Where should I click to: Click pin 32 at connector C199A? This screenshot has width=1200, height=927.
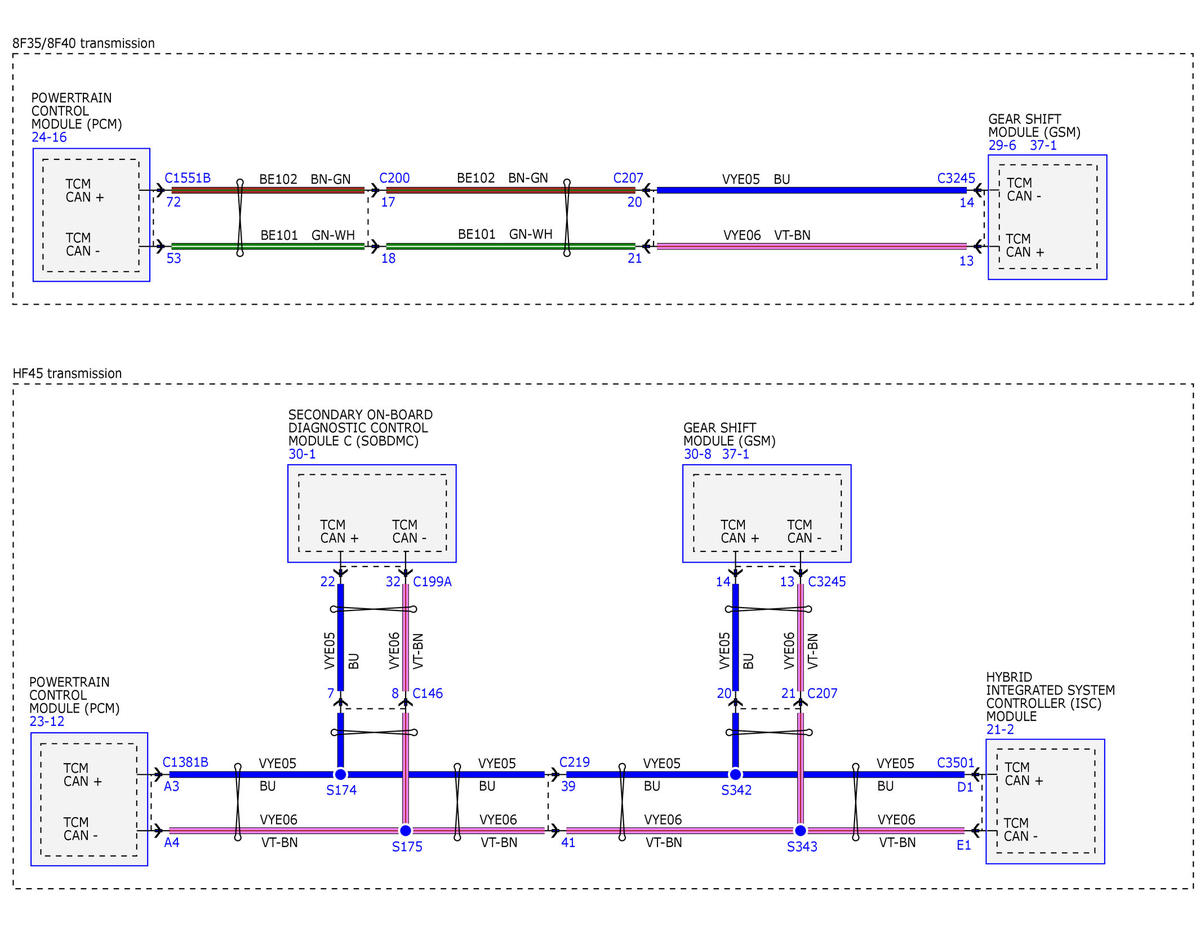393,582
